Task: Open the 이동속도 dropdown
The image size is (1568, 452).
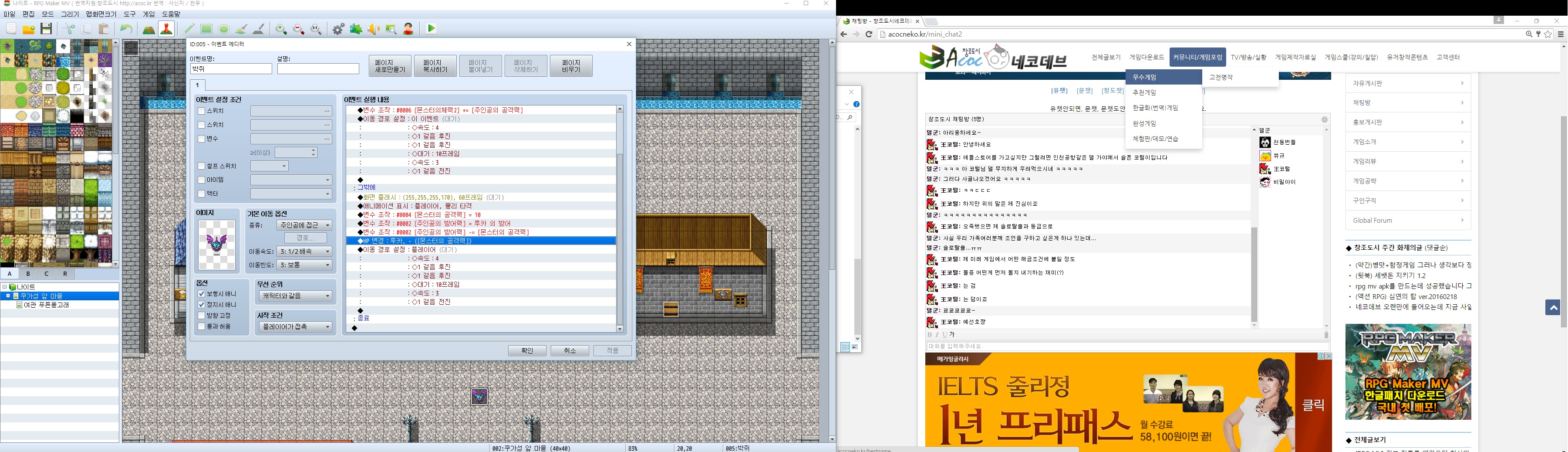Action: point(304,251)
